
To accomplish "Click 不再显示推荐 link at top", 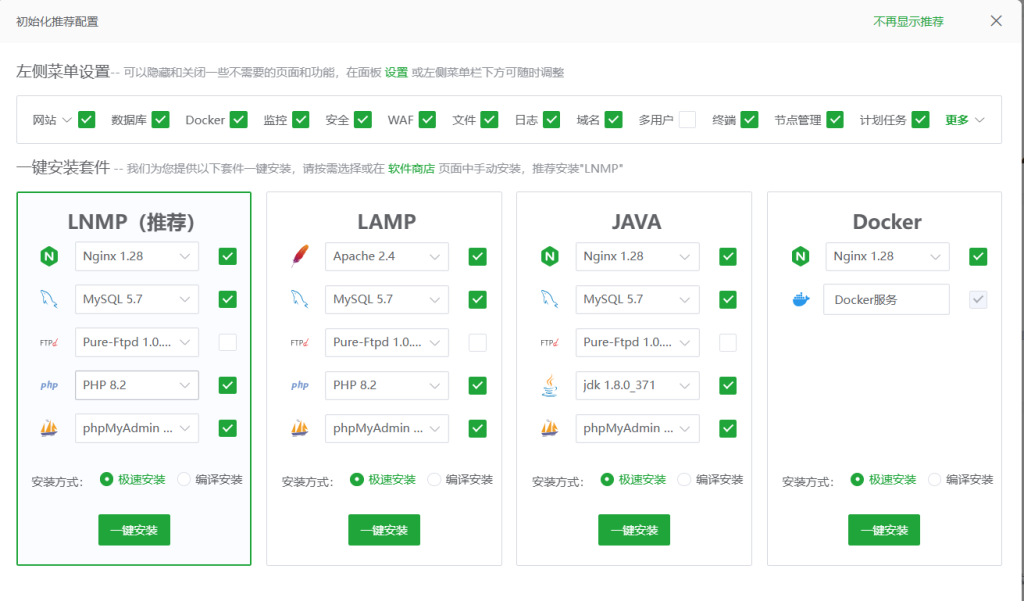I will pyautogui.click(x=908, y=21).
